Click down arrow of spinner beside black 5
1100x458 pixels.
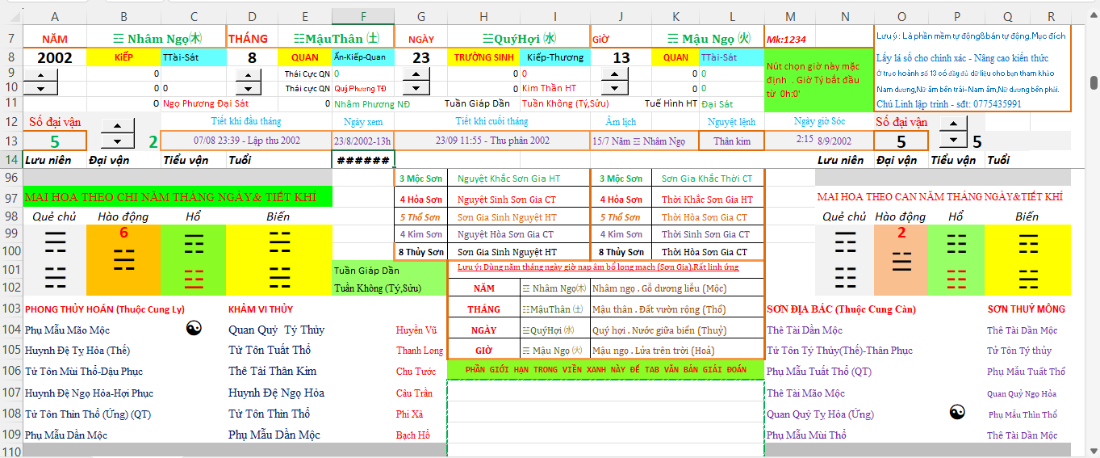pos(952,140)
